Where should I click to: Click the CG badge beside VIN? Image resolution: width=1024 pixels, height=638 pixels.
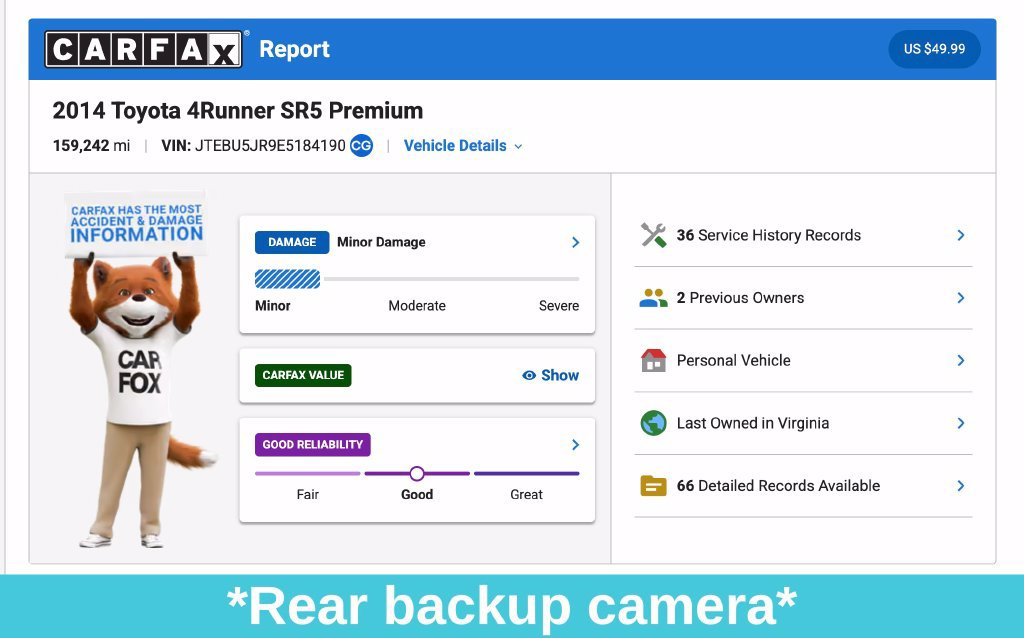[x=361, y=146]
